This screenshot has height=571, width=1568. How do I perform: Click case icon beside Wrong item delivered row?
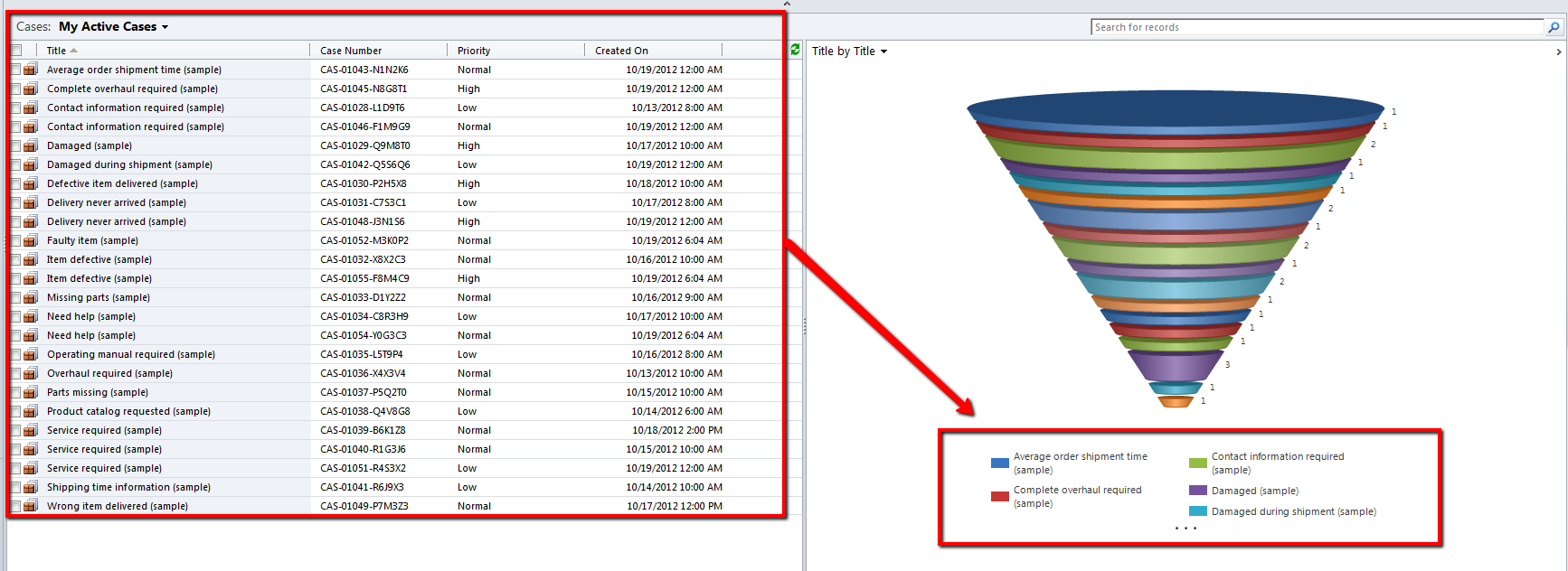coord(30,506)
